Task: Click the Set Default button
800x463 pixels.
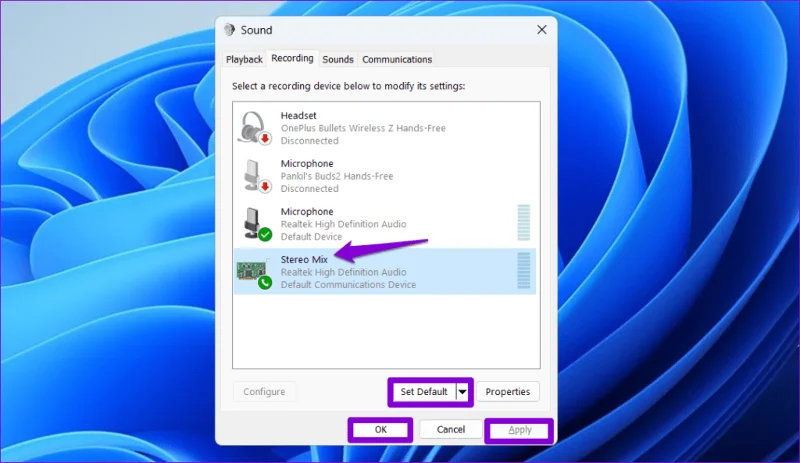Action: tap(423, 392)
